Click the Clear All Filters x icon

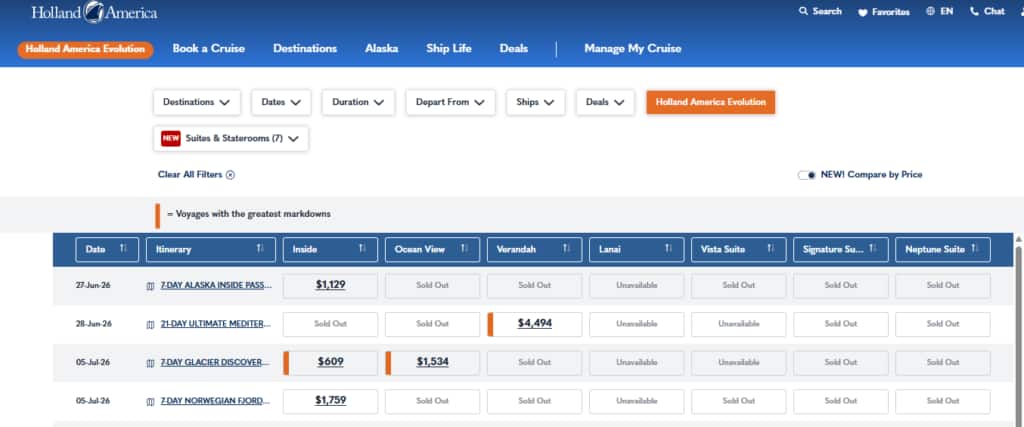(x=231, y=175)
